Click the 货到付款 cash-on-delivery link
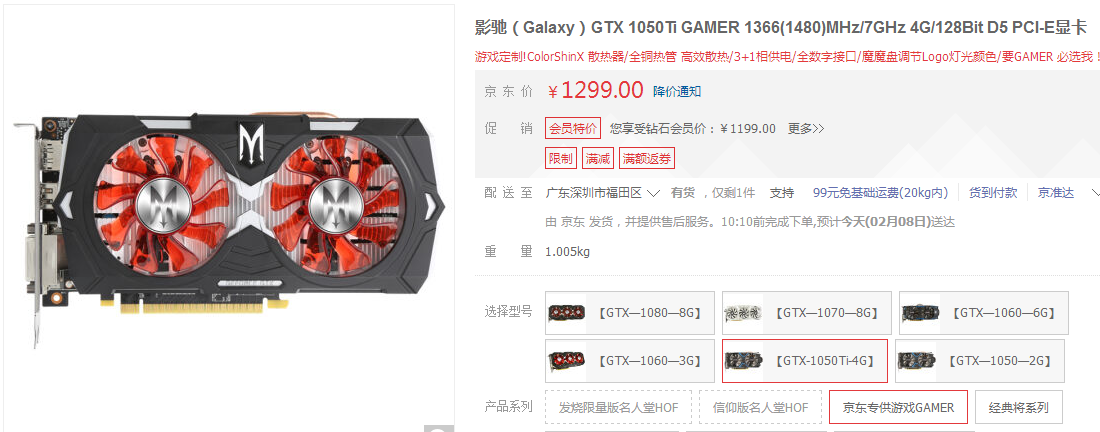Image resolution: width=1100 pixels, height=432 pixels. (993, 193)
